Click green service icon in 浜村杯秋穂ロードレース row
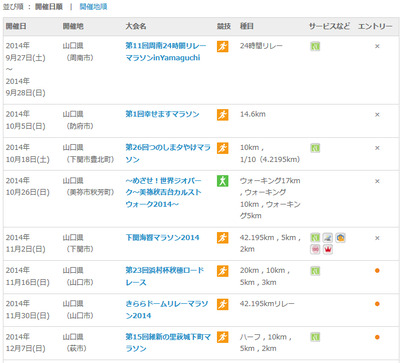 [315, 271]
